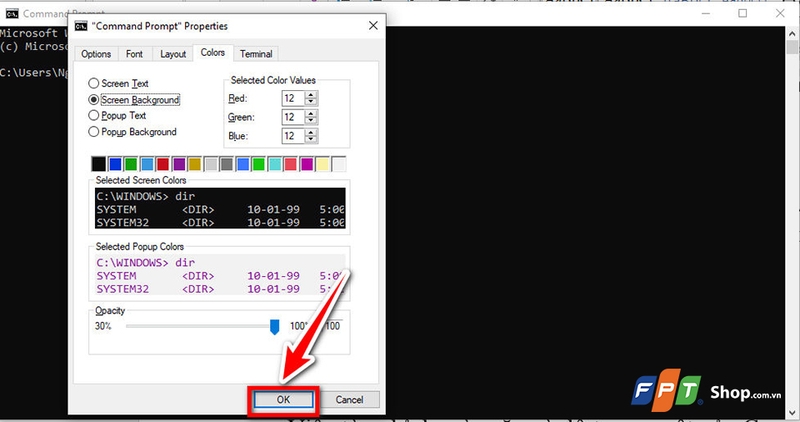Close the Command Prompt Properties dialog
This screenshot has height=422, width=800.
[373, 26]
